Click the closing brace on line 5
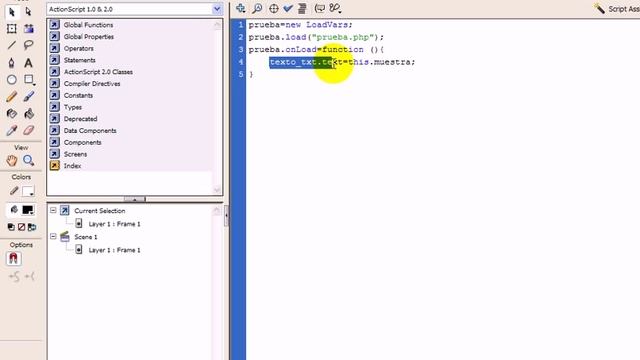Screen dimensions: 640x360 tap(251, 74)
